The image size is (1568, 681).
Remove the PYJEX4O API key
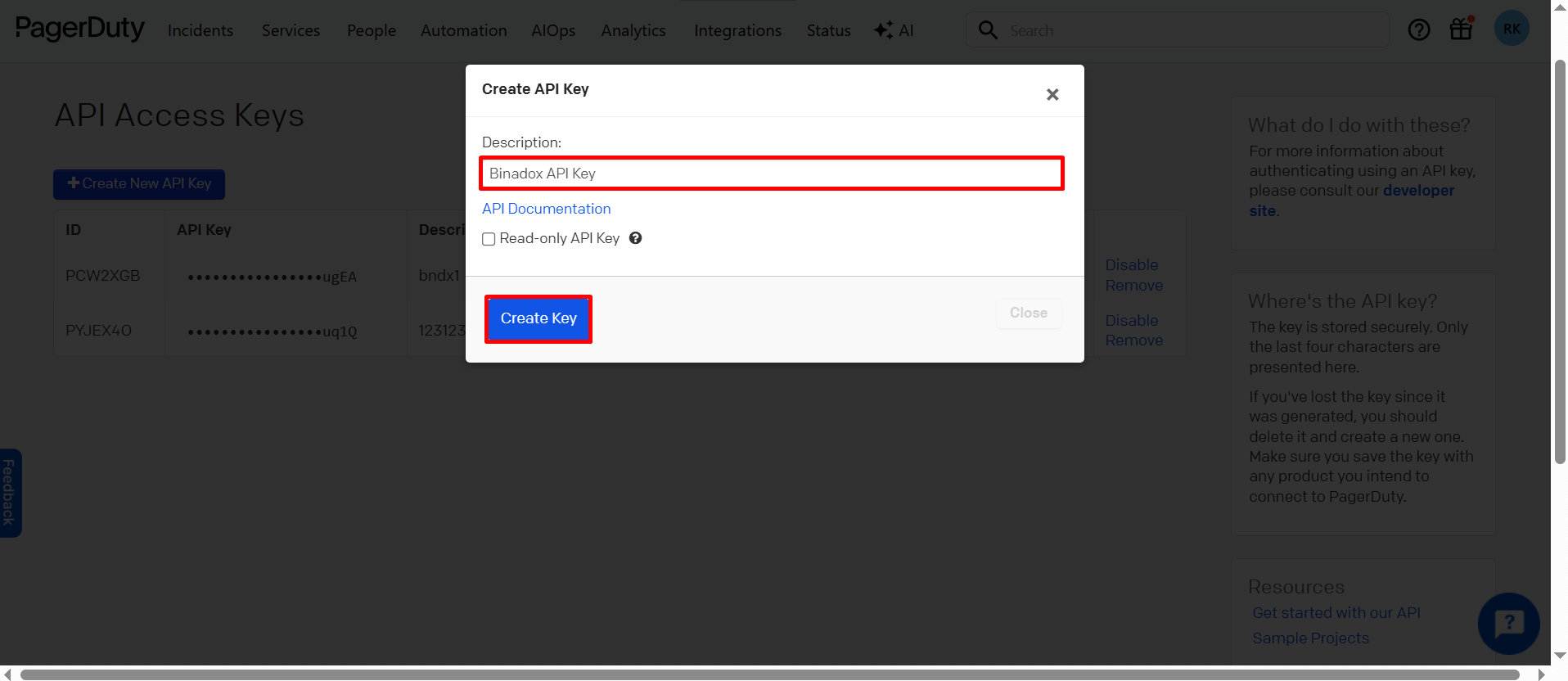click(1134, 340)
